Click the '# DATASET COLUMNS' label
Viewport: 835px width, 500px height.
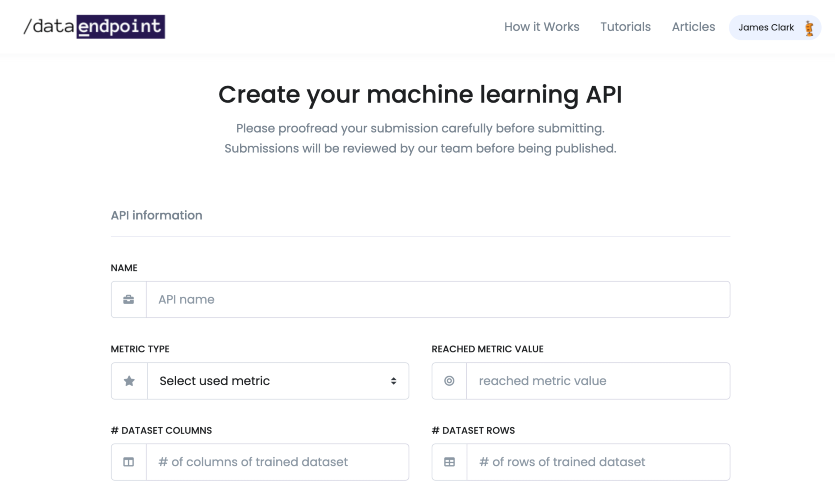(161, 430)
